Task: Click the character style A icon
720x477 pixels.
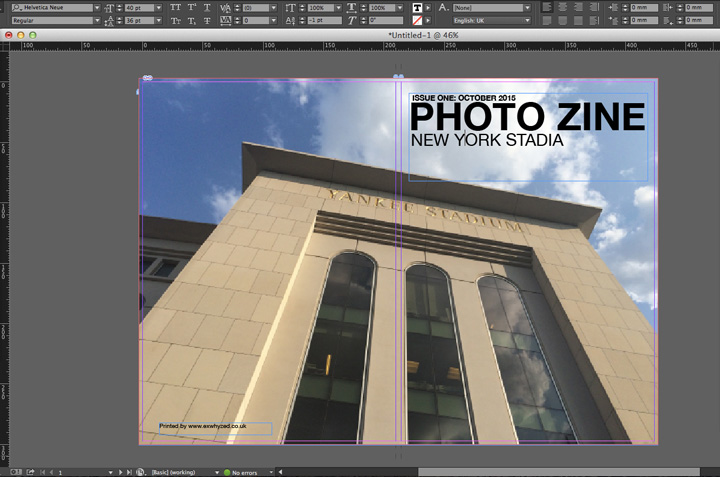Action: pyautogui.click(x=443, y=7)
